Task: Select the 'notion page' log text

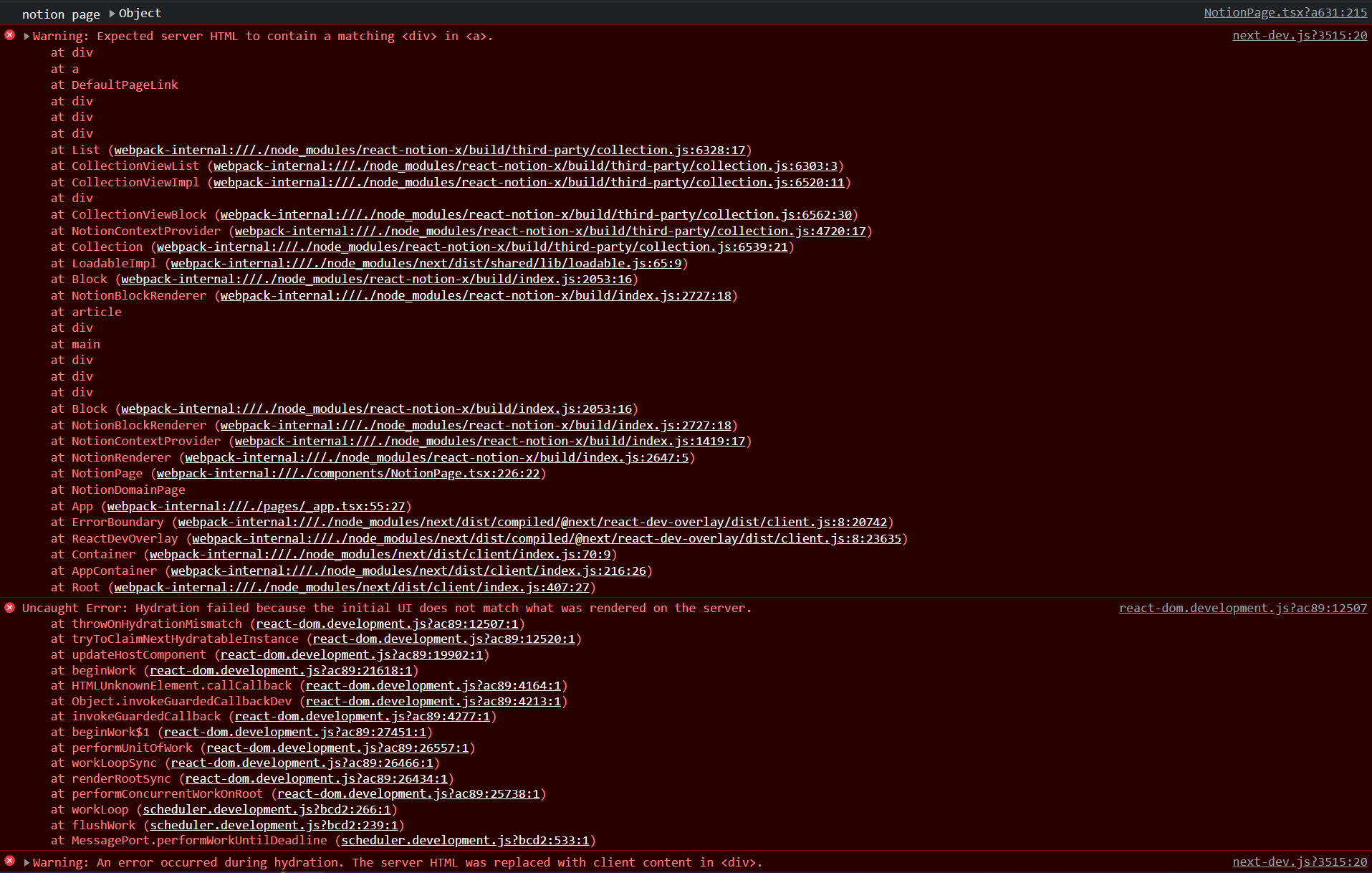Action: [61, 14]
